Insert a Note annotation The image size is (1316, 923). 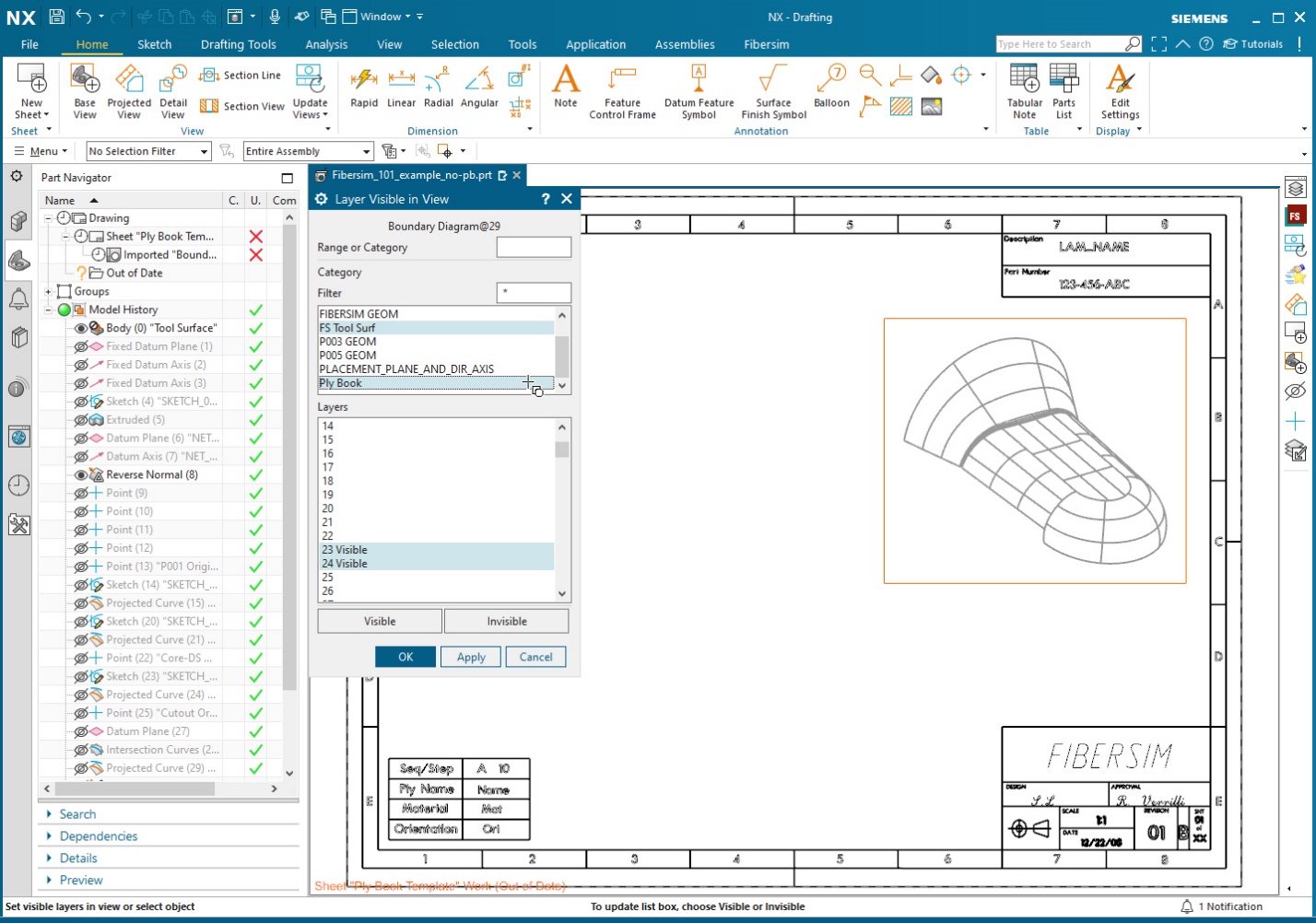tap(565, 89)
